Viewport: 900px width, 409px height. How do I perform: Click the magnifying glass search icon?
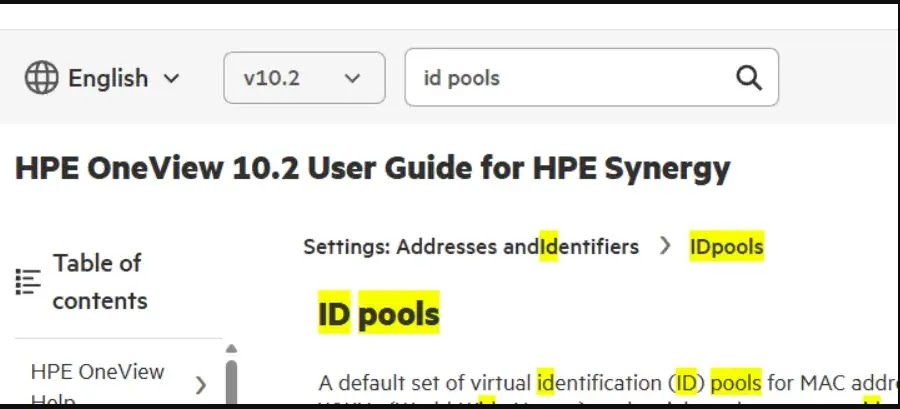[x=749, y=77]
